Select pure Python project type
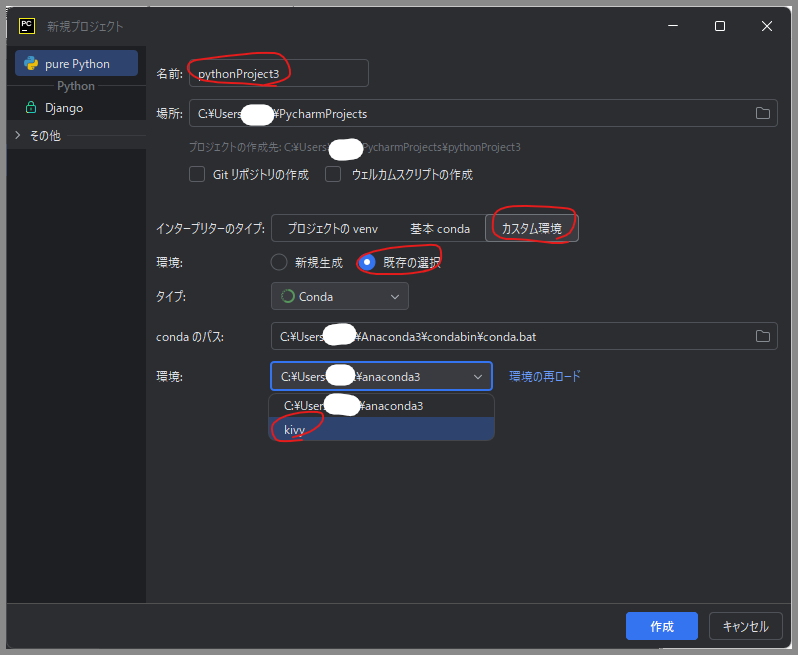Screen dimensions: 798x655 (x=76, y=63)
